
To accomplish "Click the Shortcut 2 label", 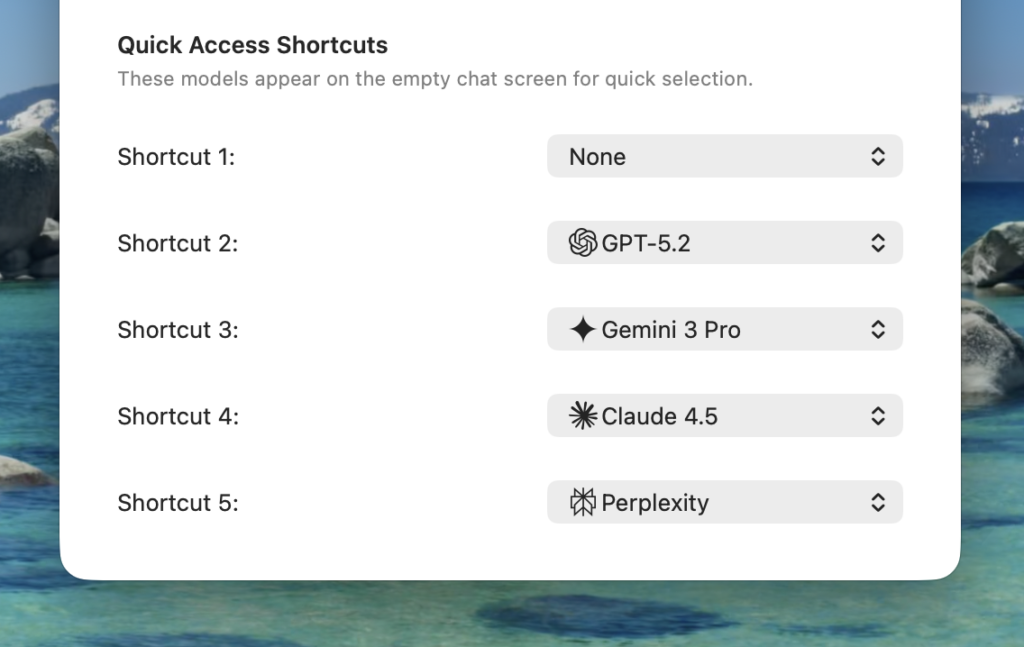I will [x=178, y=244].
